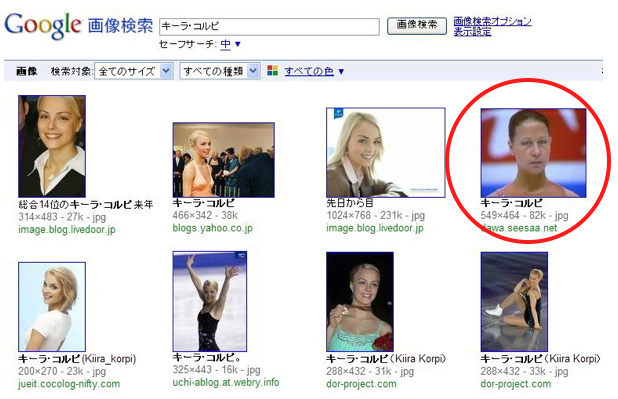Visit the blogs.yahoo.co.jp source link
Screen dimensions: 618x399
(212, 228)
